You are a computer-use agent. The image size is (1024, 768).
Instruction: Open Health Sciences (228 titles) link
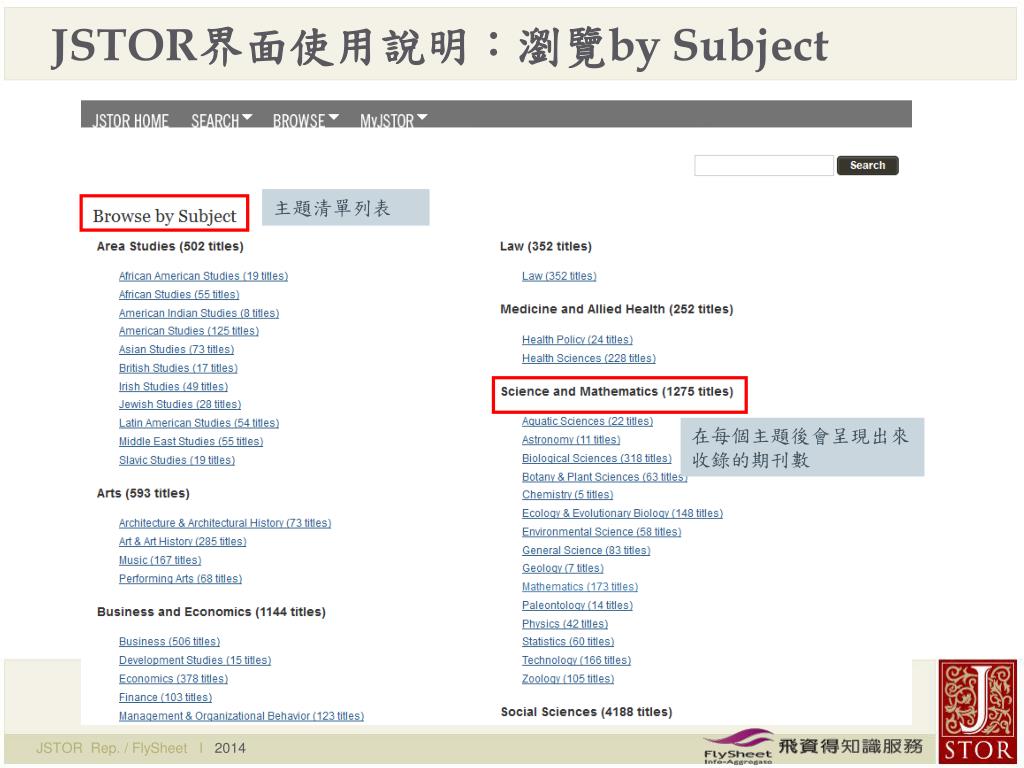pyautogui.click(x=588, y=359)
